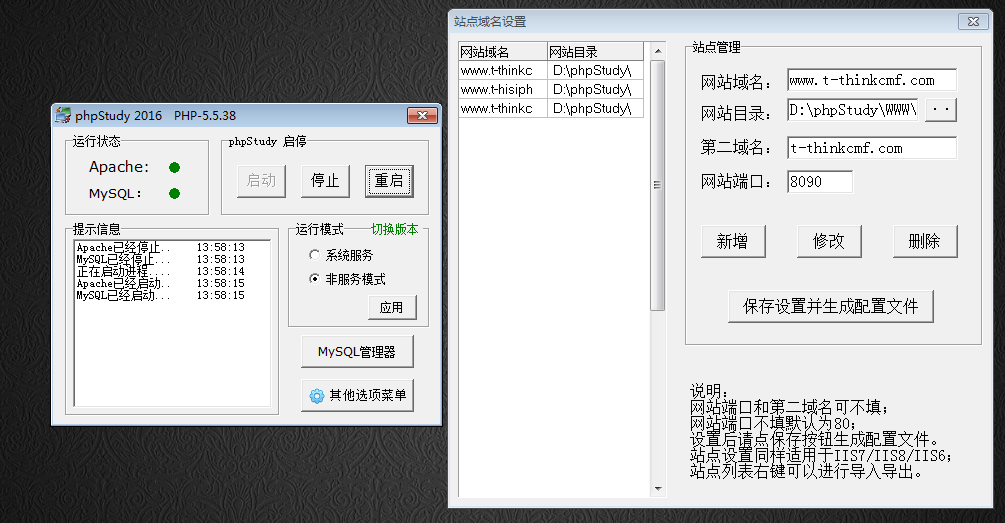Click log line Apache已经停止 13:58:13
The height and width of the screenshot is (523, 1005).
(x=160, y=247)
